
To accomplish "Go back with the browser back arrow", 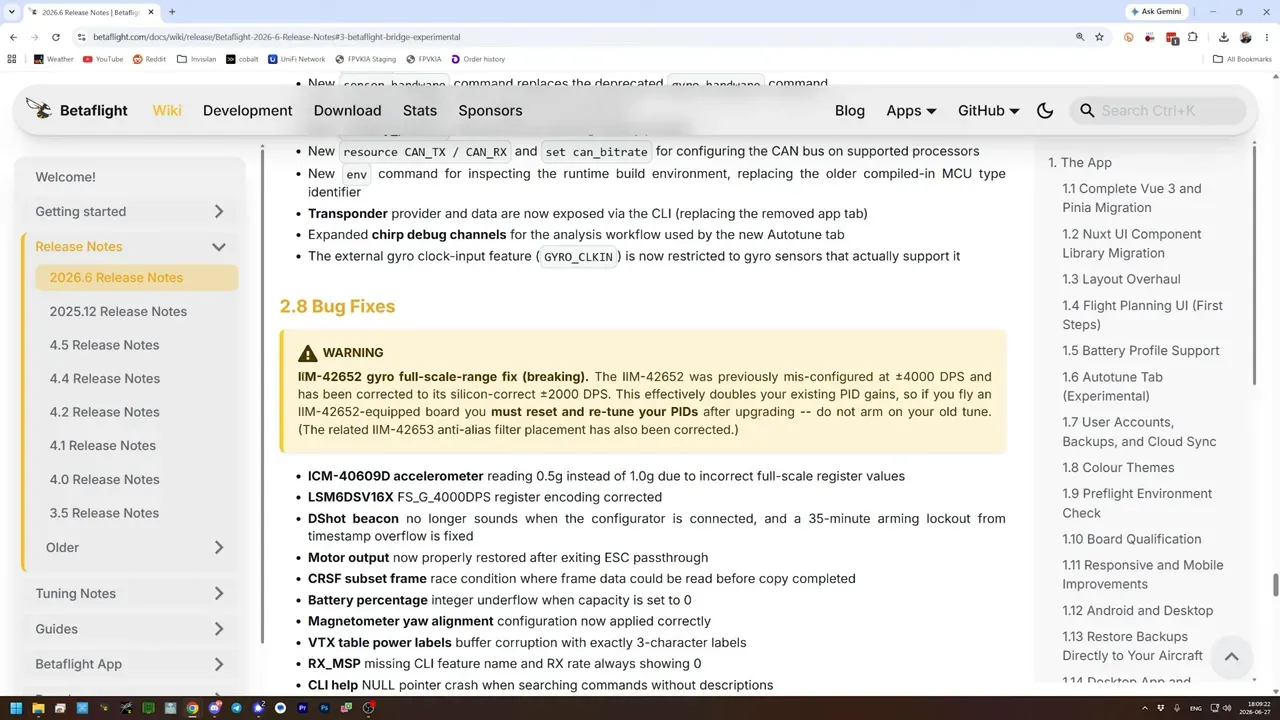I will (13, 37).
